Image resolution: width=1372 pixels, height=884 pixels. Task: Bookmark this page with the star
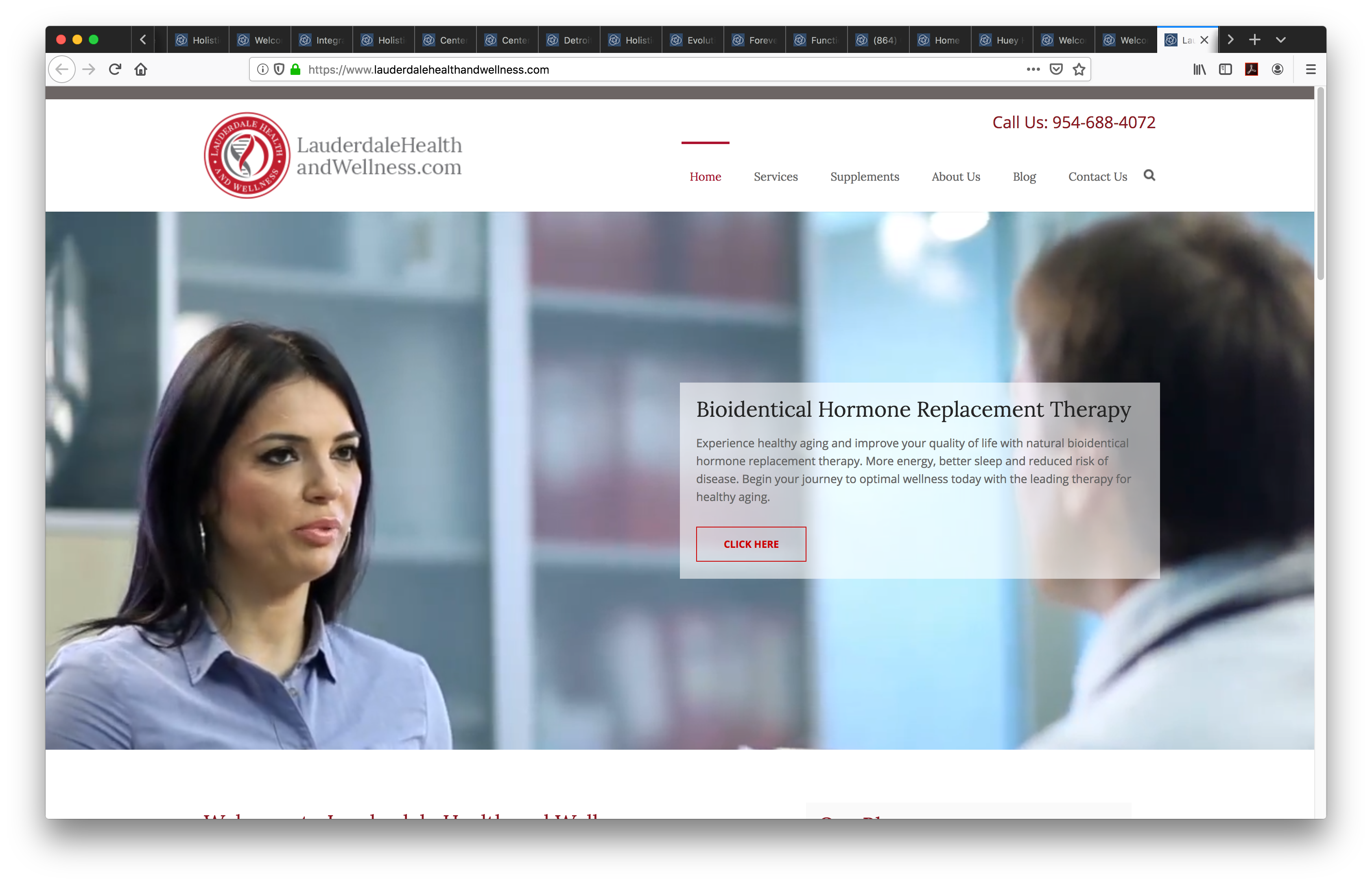click(x=1079, y=70)
